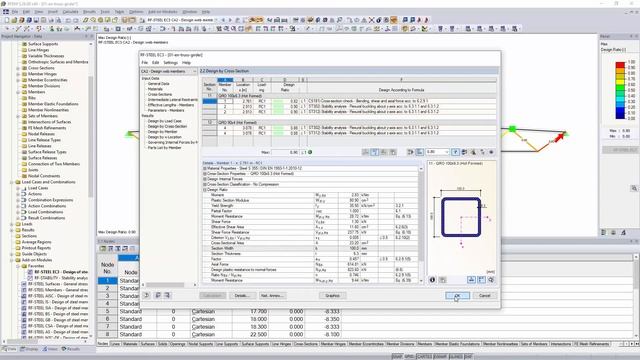Click the pick member icon in table toolbar

click(482, 152)
